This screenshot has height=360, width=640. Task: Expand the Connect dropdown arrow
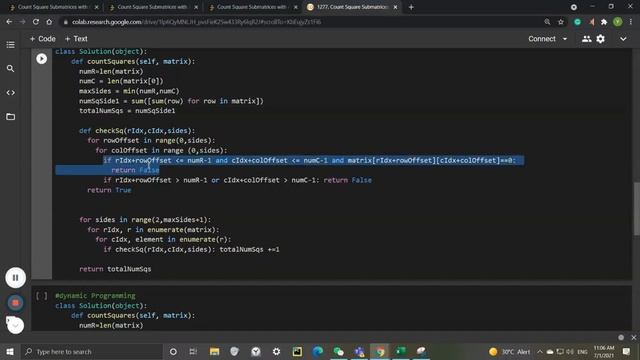click(x=565, y=39)
